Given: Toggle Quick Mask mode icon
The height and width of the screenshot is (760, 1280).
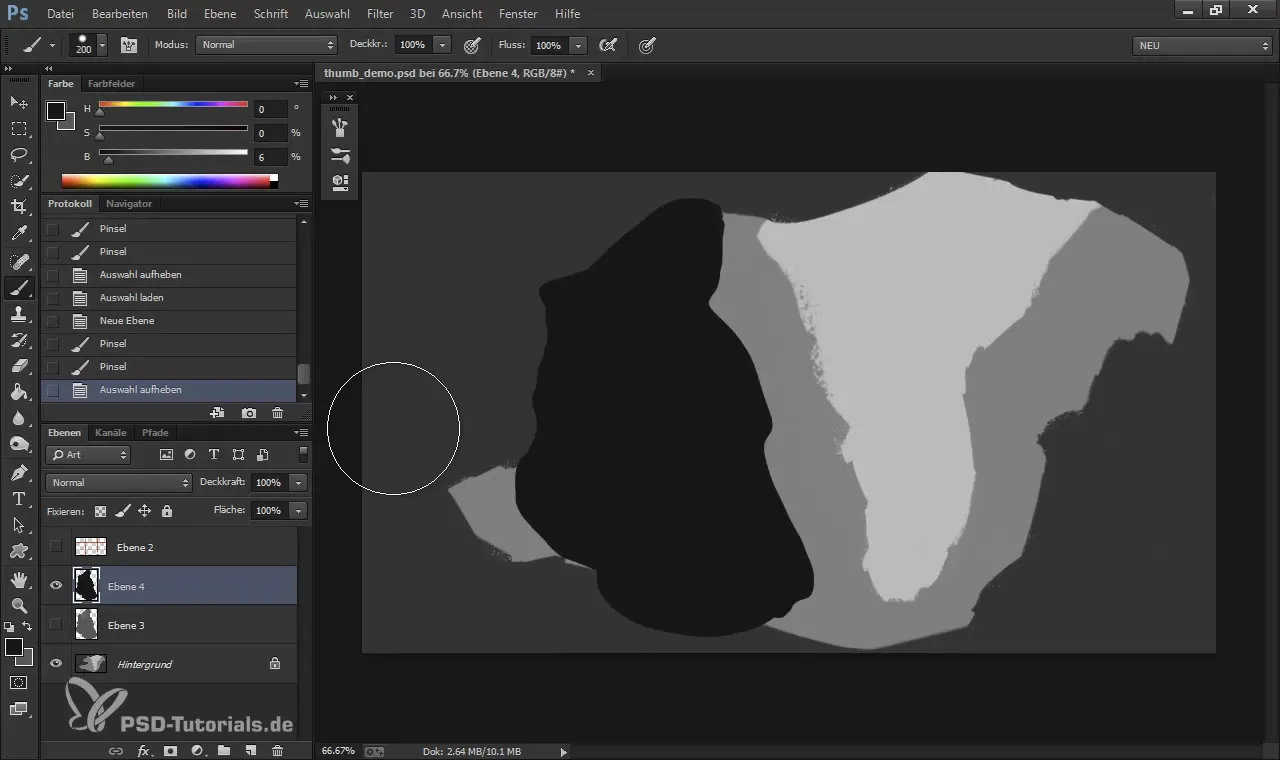Looking at the screenshot, I should [x=19, y=682].
